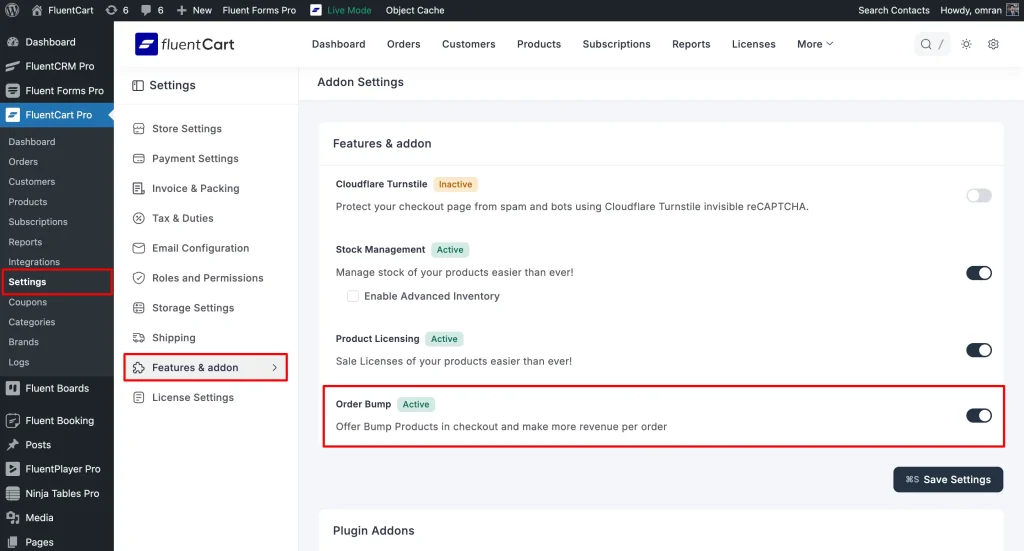Click the Order Bump Active badge

pos(415,404)
